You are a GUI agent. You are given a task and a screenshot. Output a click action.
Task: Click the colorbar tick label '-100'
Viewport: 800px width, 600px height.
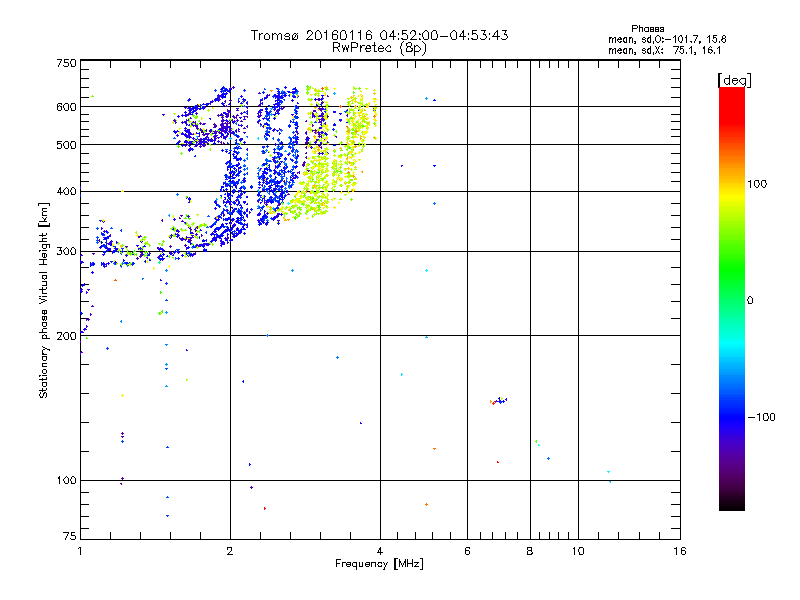[x=761, y=417]
